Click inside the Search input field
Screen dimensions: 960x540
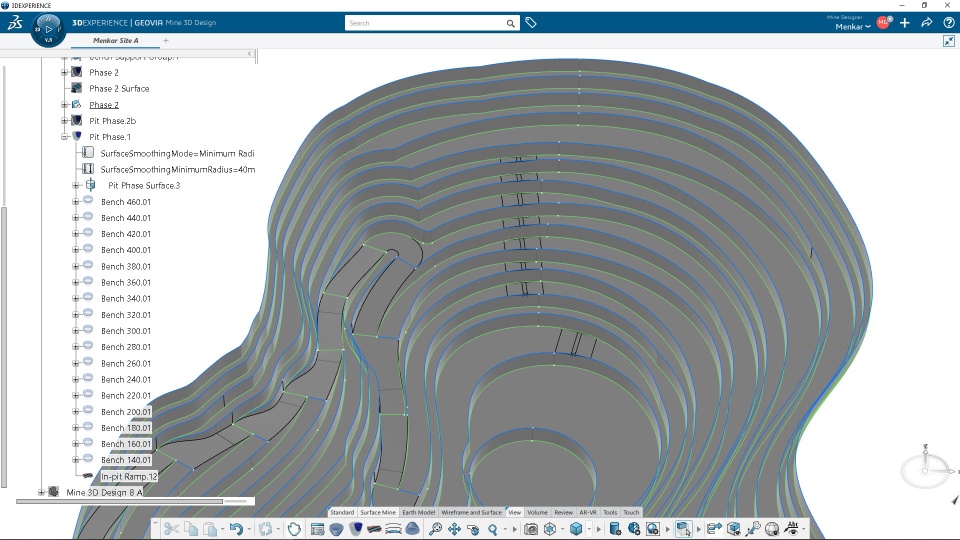(425, 23)
